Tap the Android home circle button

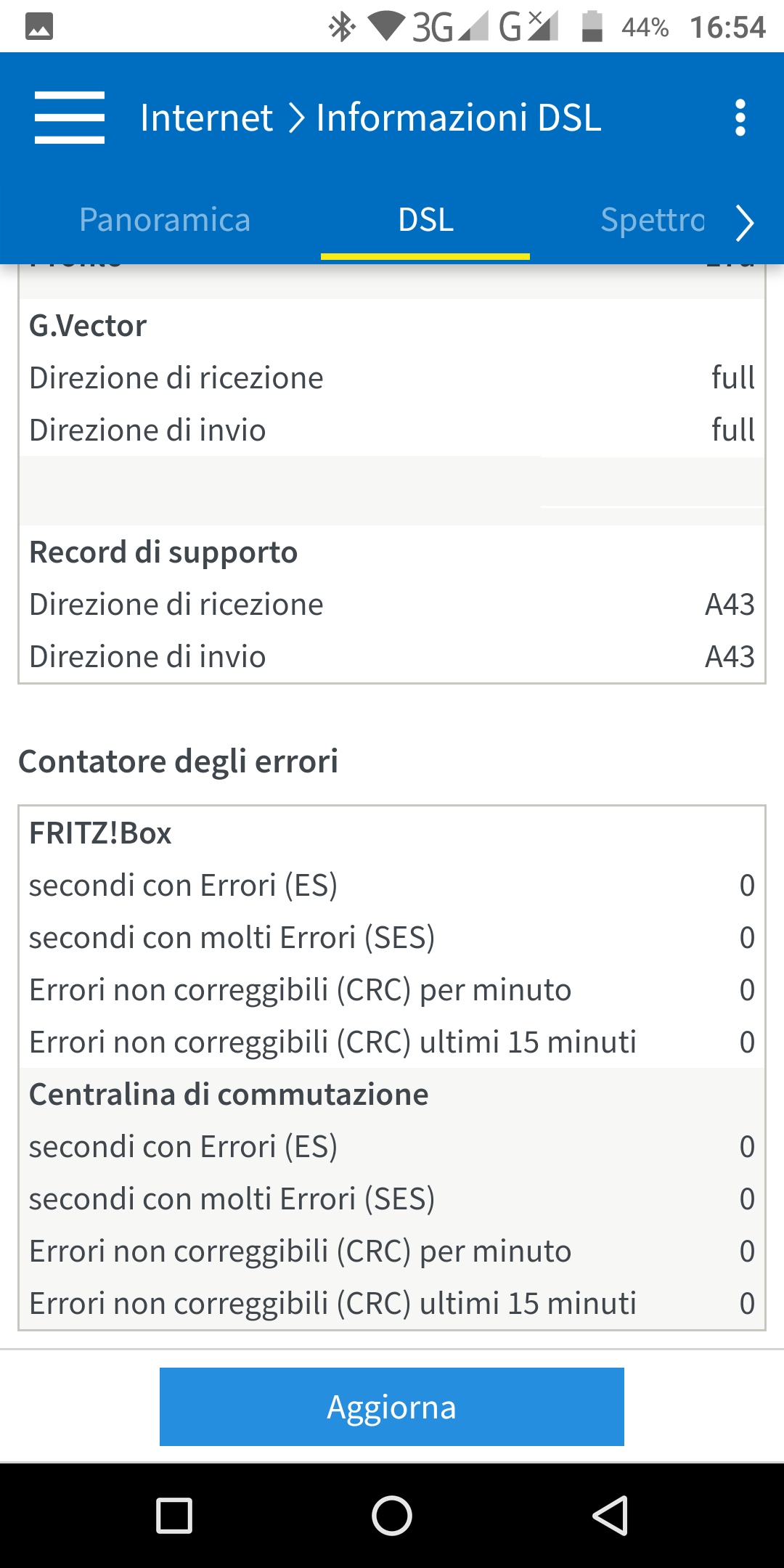pyautogui.click(x=392, y=1516)
